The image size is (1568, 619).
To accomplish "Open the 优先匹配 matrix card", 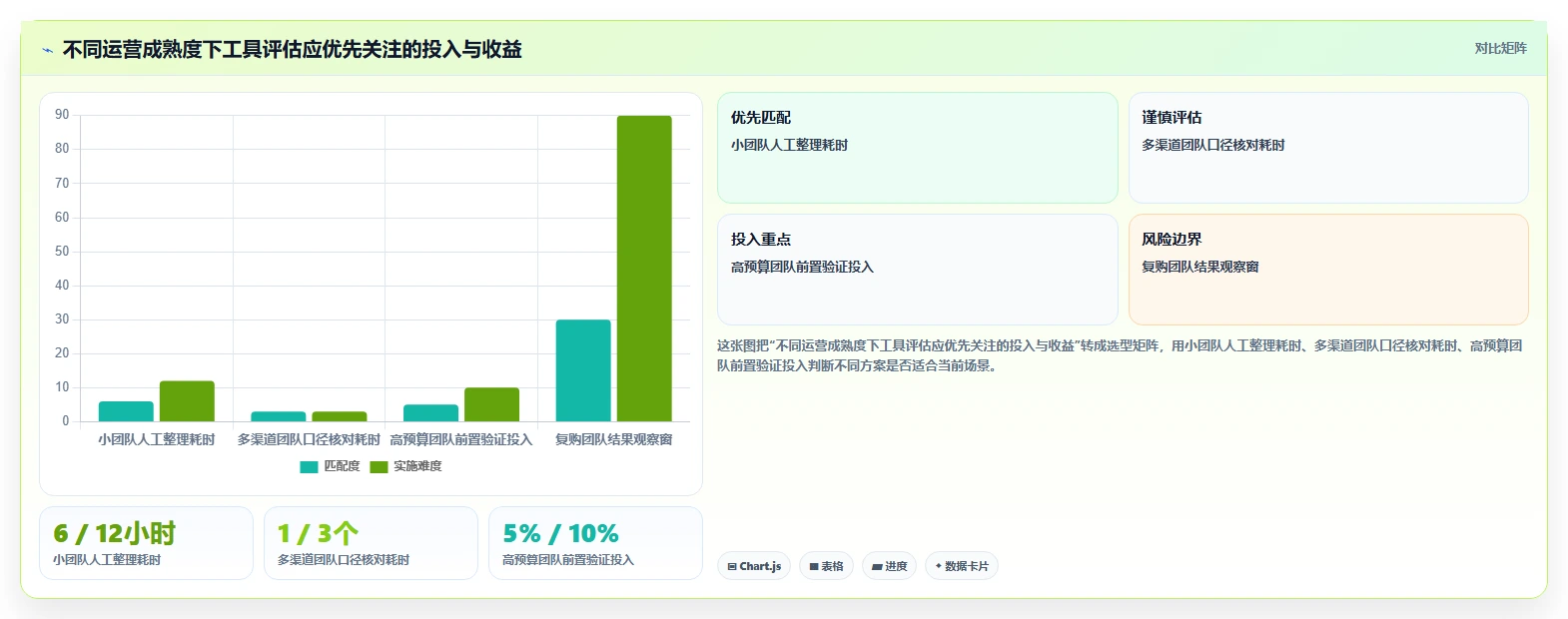I will coord(918,148).
